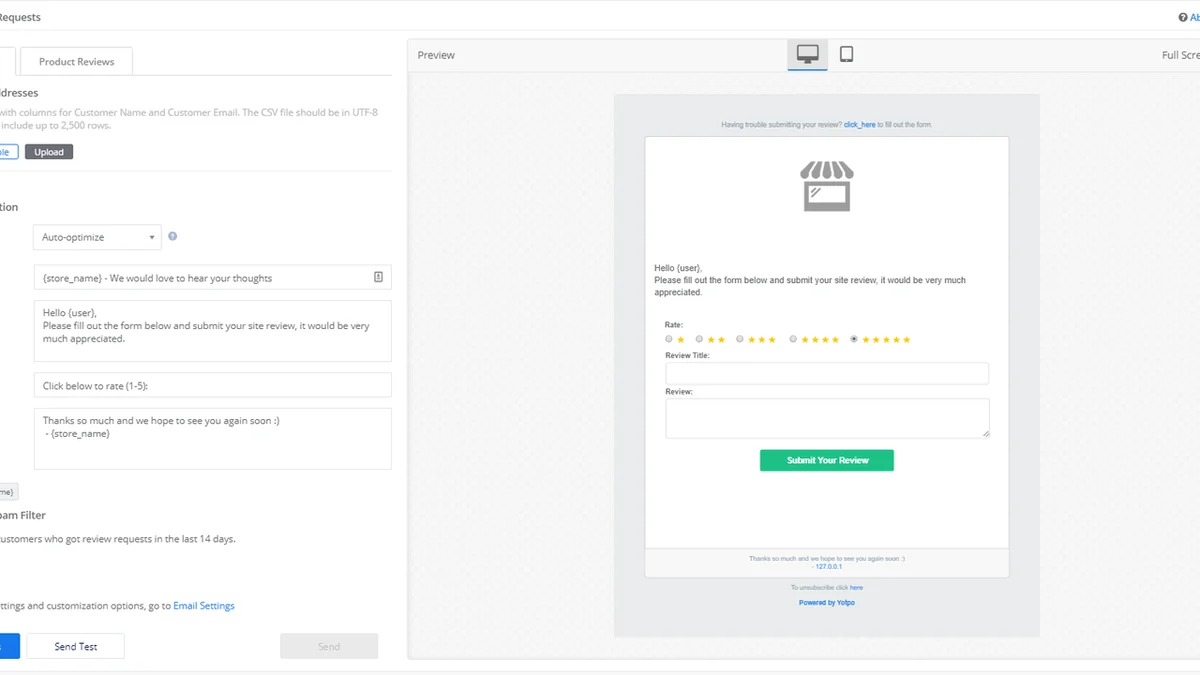Click insert-variable icon inside subject field
The image size is (1200, 675).
(x=377, y=277)
